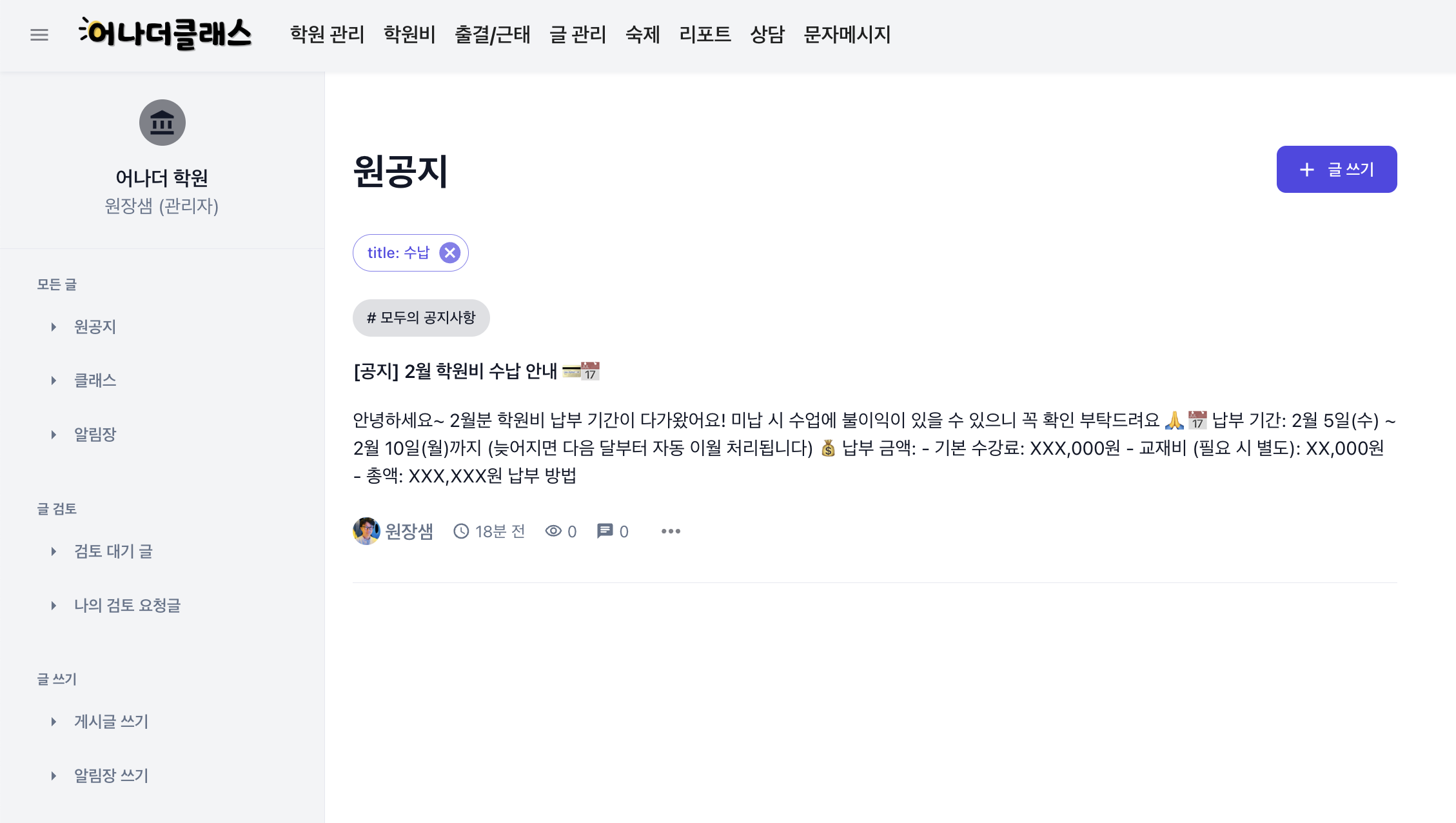Open 나의 검토 요청글 in sidebar

[127, 606]
